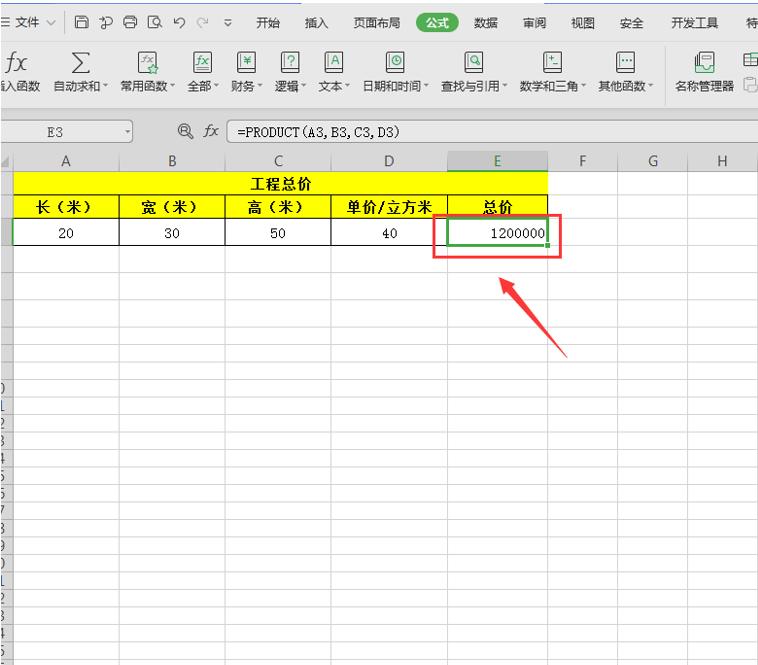Viewport: 758px width, 665px height.
Task: Select the 公式 ribbon tab
Action: 437,23
